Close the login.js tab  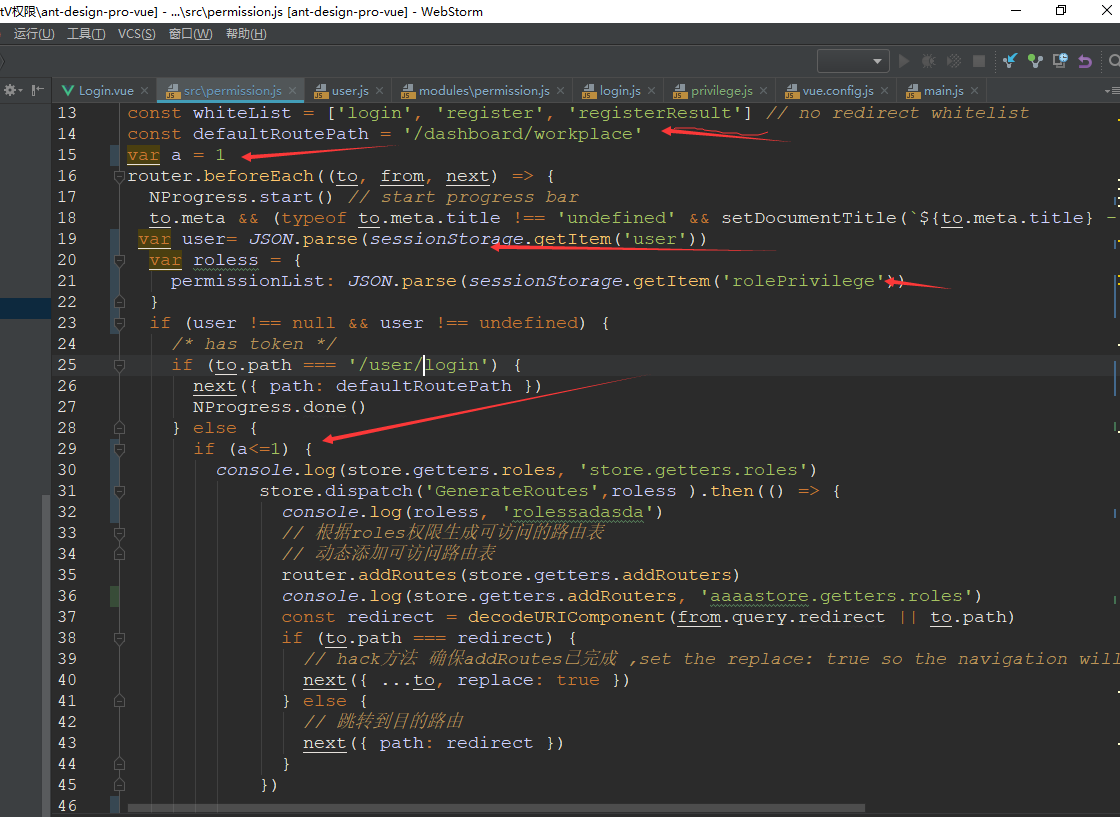click(x=651, y=91)
